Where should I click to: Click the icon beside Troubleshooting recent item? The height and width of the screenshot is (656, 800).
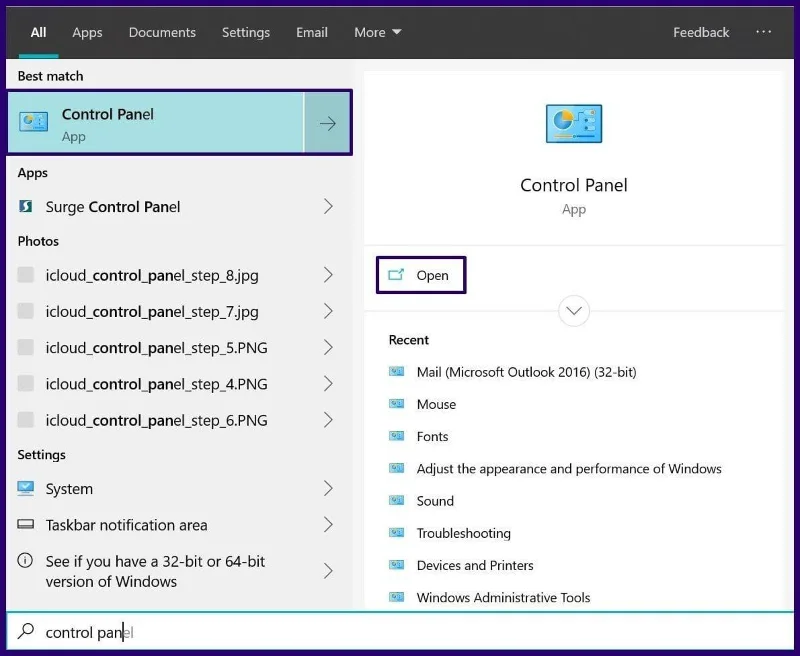pos(396,533)
